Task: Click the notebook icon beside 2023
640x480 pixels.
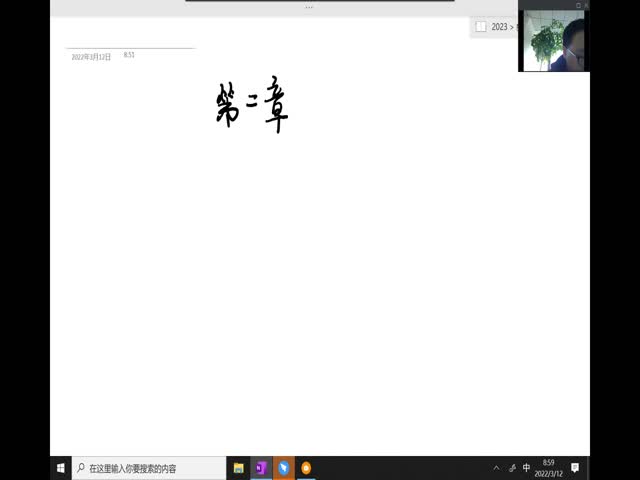Action: tap(481, 27)
